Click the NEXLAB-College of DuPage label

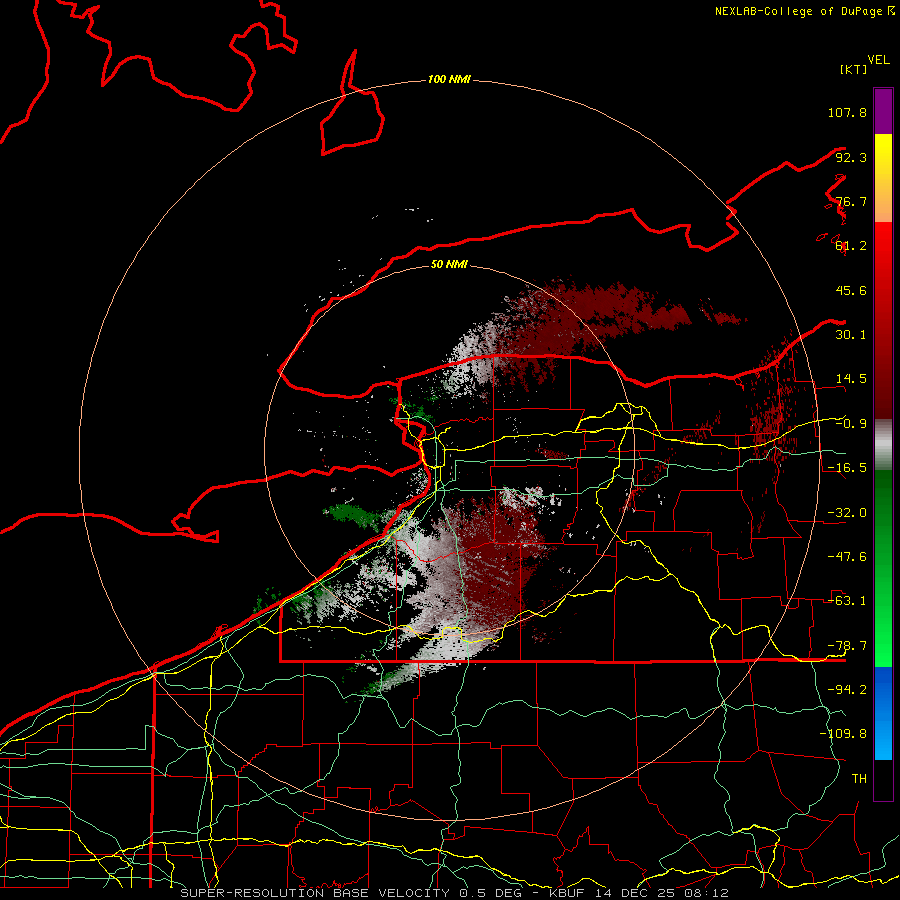804,11
